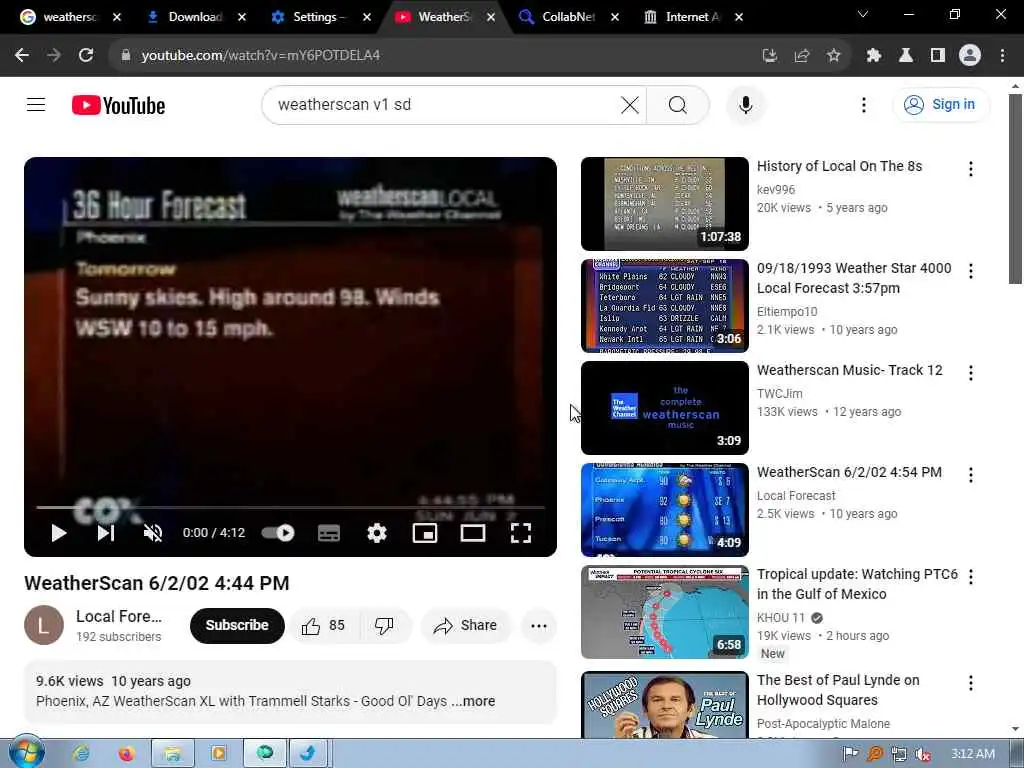This screenshot has height=768, width=1024.
Task: Open Weatherscan Music- Track 12 thumbnail
Action: tap(664, 408)
